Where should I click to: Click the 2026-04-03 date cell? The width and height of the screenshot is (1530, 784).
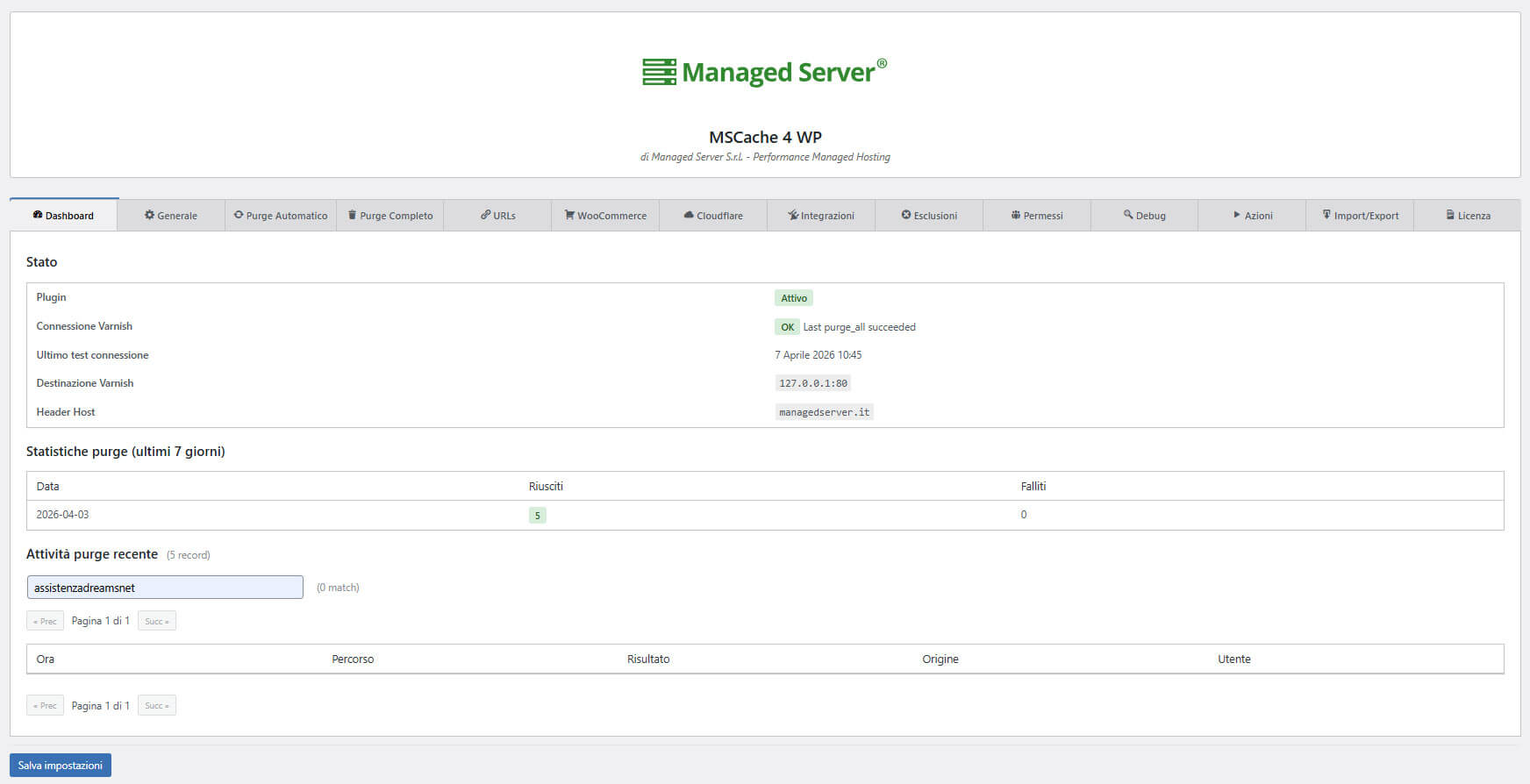tap(62, 515)
